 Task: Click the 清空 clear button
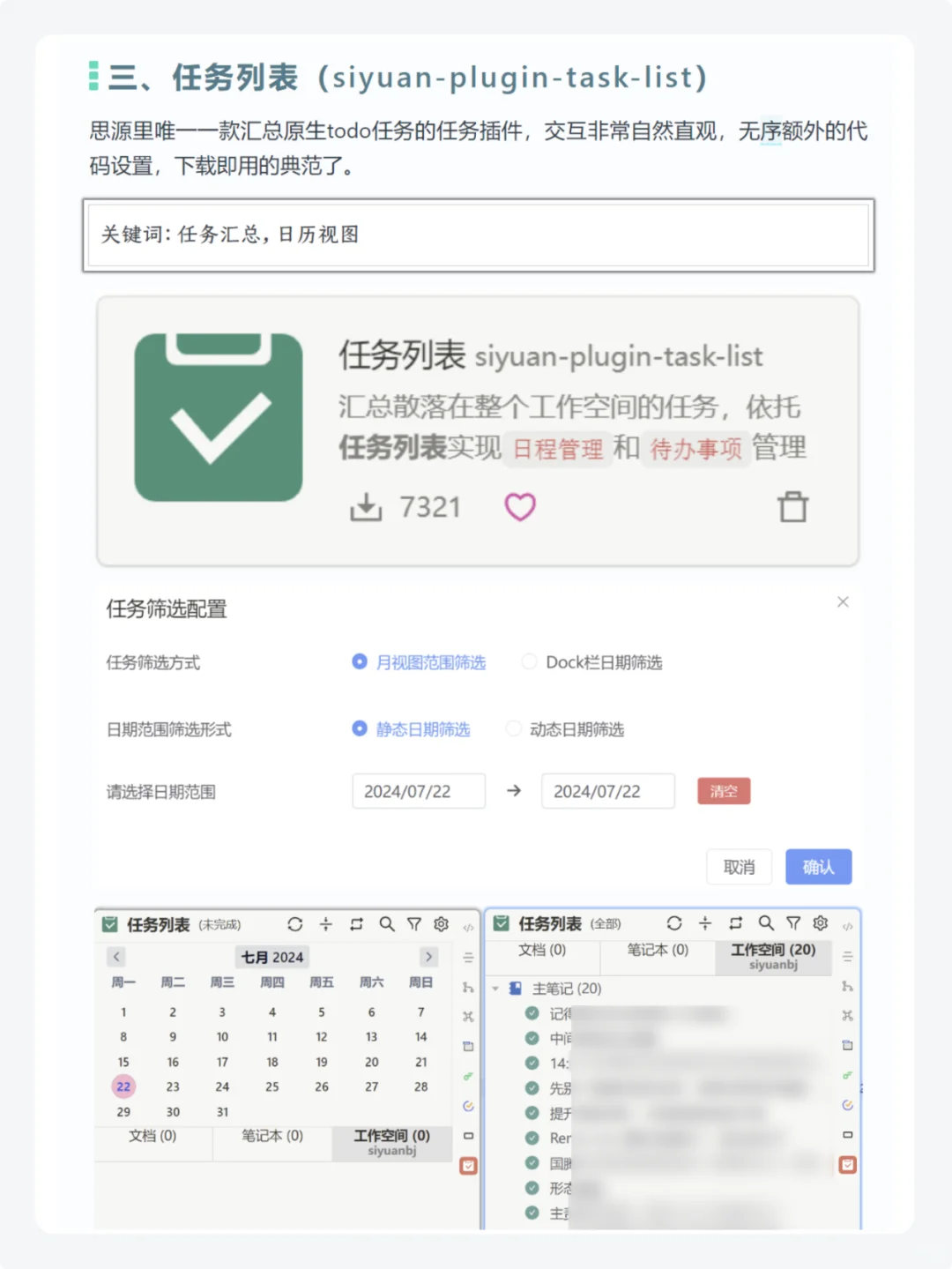[x=724, y=791]
